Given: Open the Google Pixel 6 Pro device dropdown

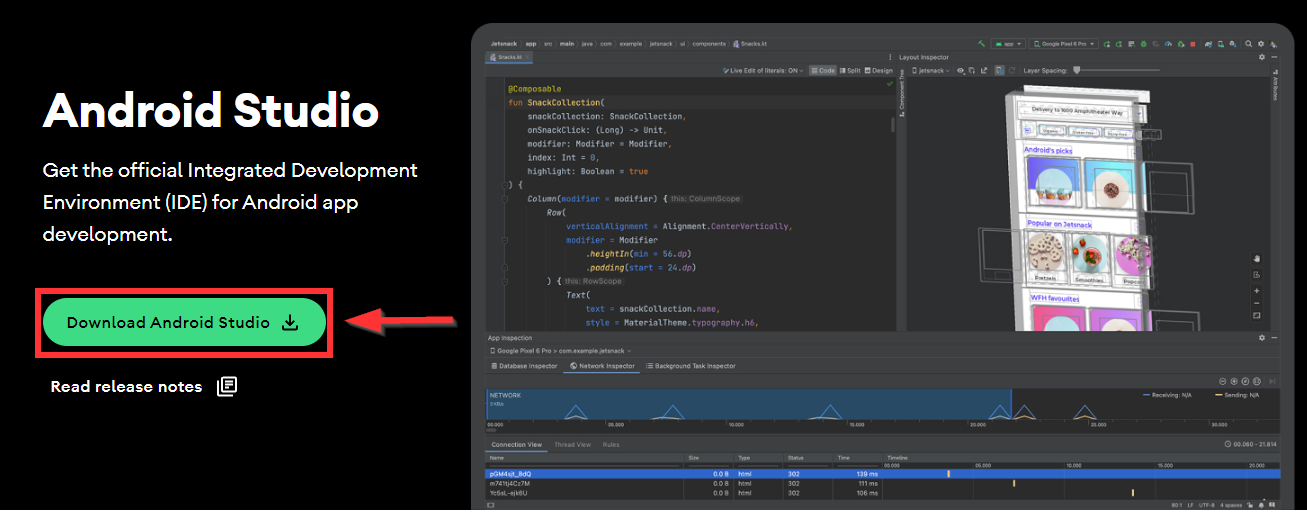Looking at the screenshot, I should (x=1064, y=44).
